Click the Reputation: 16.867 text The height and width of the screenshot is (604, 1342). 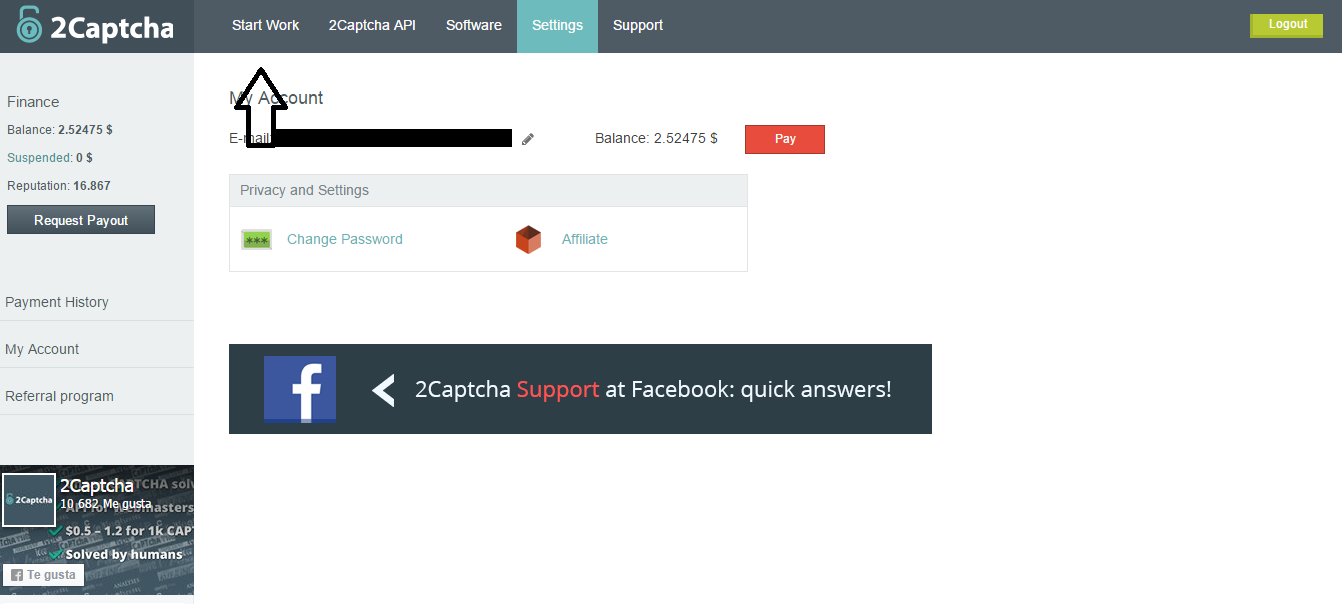pyautogui.click(x=59, y=186)
